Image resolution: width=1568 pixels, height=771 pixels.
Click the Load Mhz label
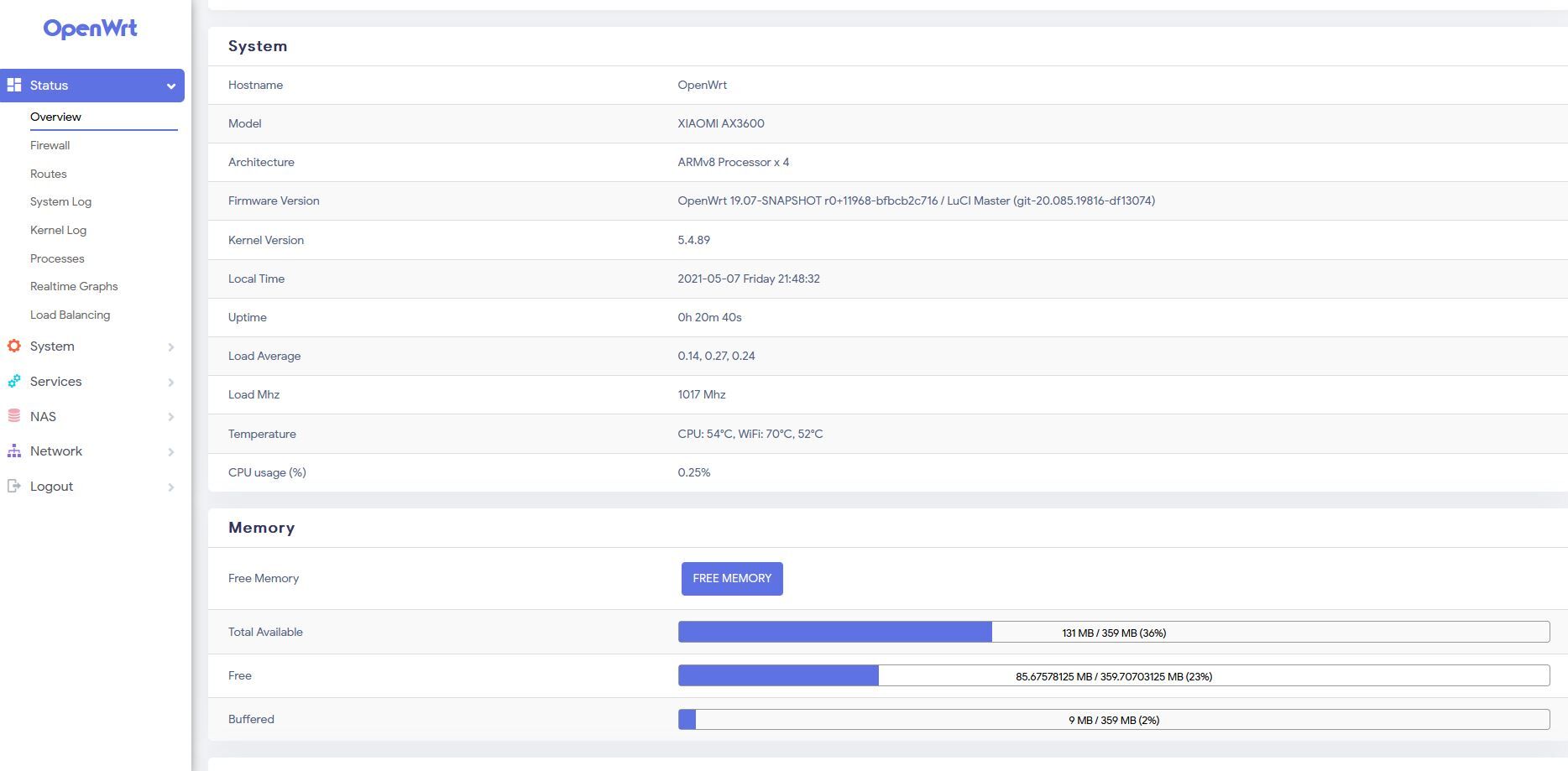253,394
